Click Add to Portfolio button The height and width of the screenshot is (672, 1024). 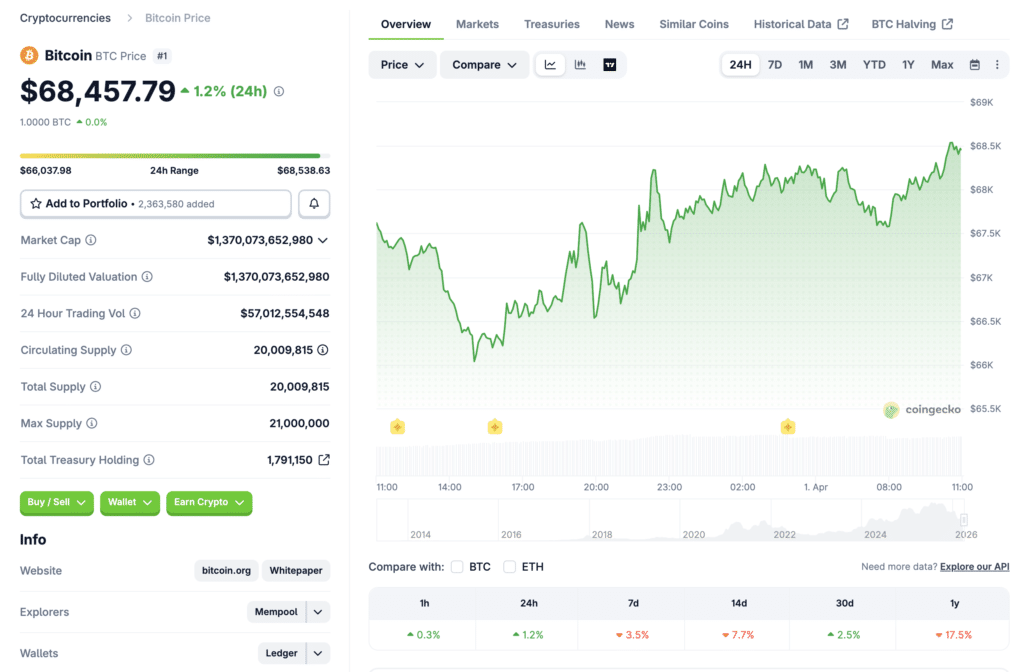[x=155, y=204]
